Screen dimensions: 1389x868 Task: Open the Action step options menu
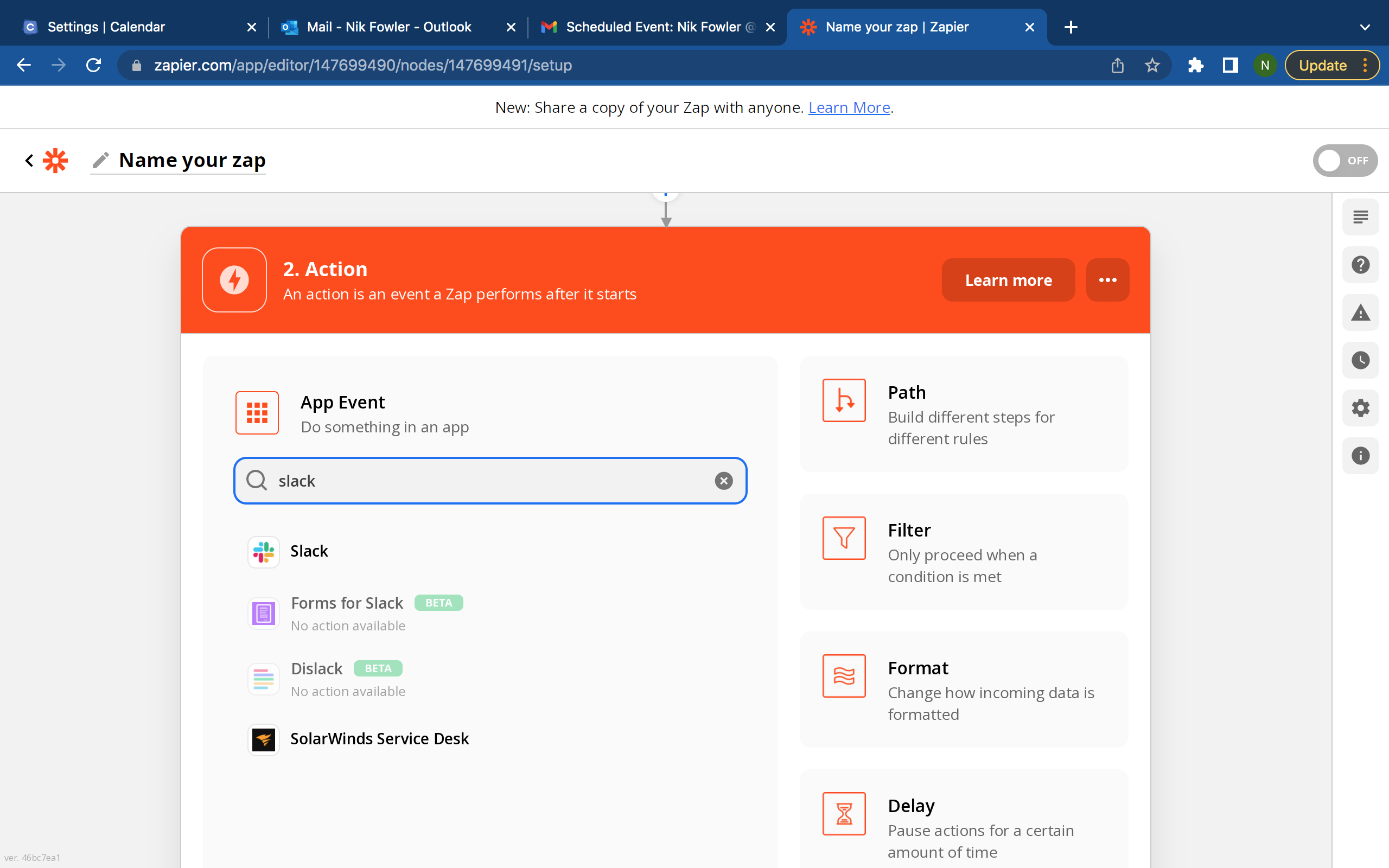[x=1107, y=279]
